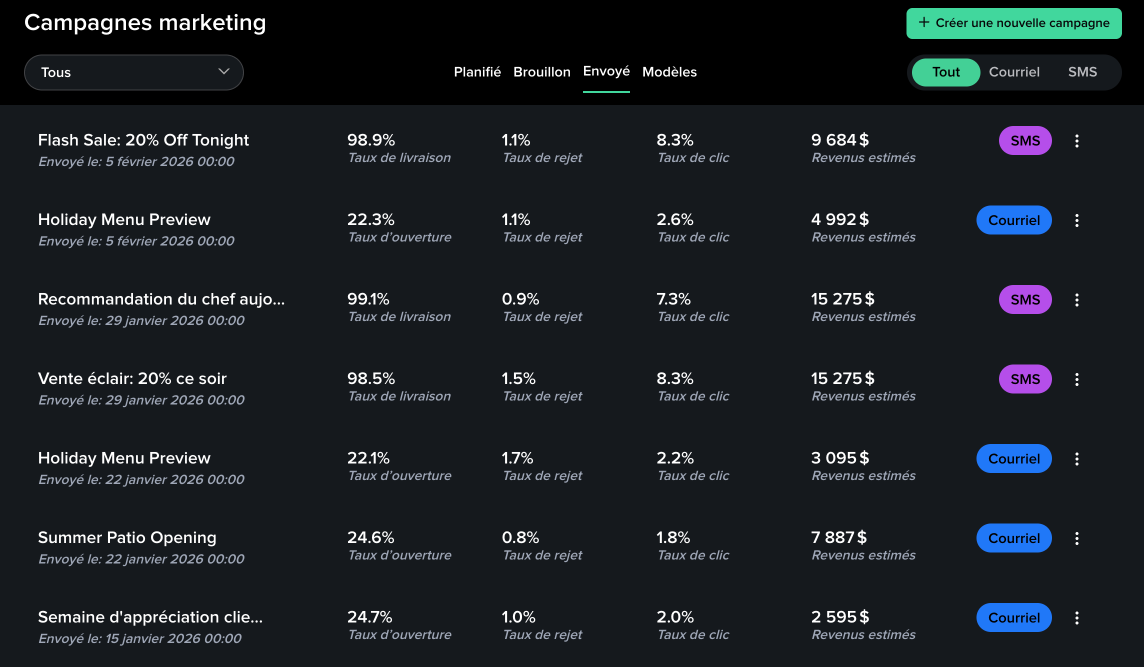The image size is (1144, 667).
Task: Click SMS badge on Flash Sale row
Action: [x=1025, y=141]
